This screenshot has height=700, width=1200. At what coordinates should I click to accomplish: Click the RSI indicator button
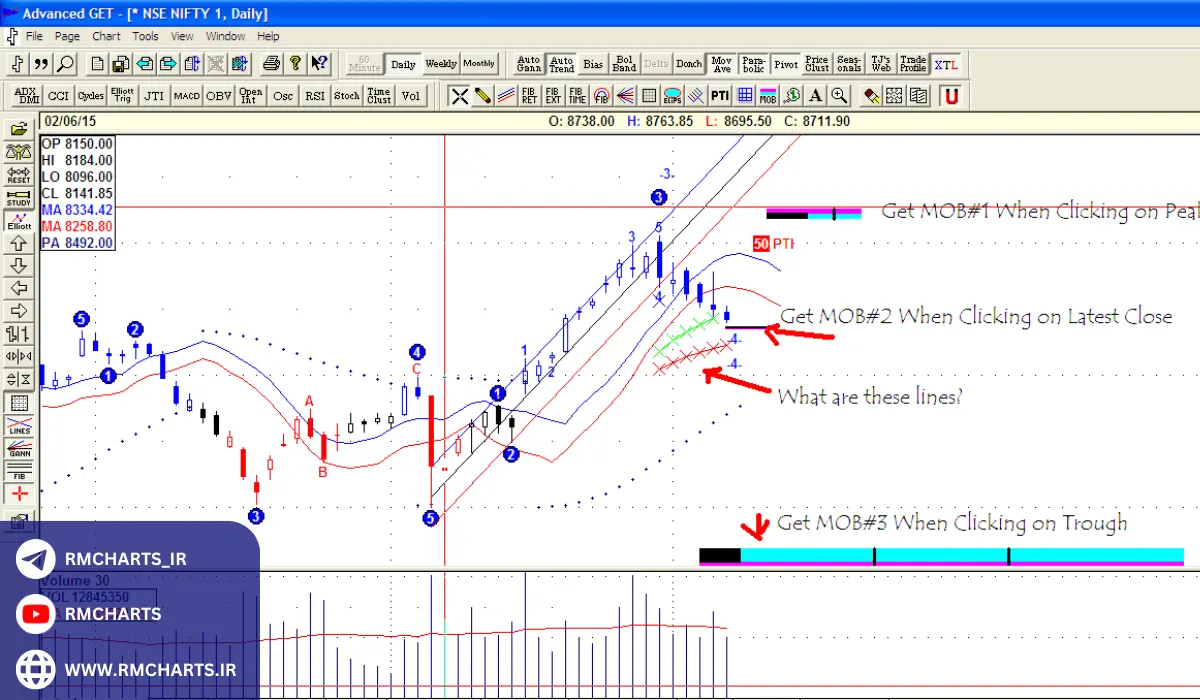[315, 96]
